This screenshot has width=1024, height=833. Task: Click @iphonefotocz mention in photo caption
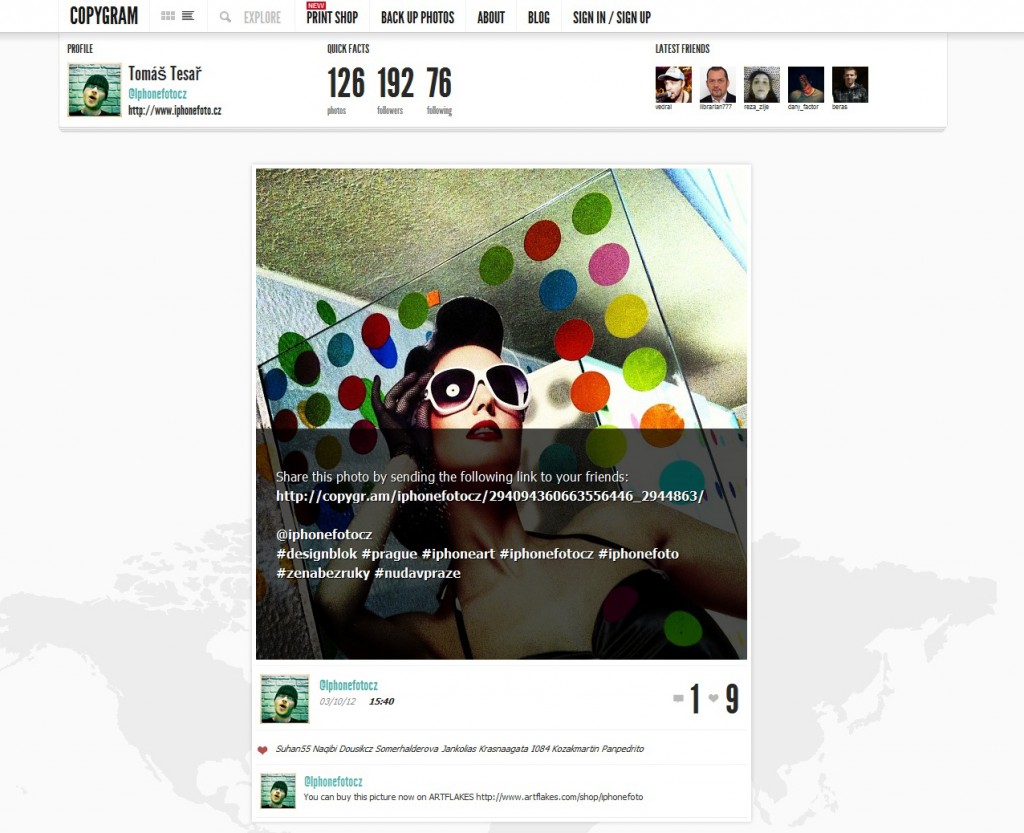tap(324, 534)
